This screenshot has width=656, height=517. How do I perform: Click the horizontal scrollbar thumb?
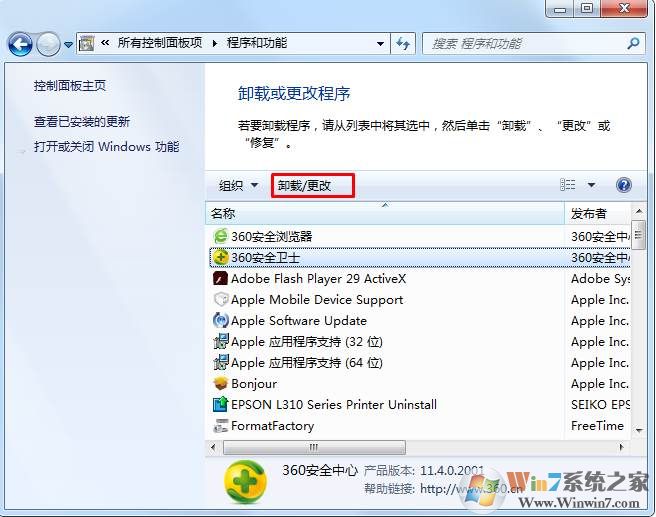(314, 448)
